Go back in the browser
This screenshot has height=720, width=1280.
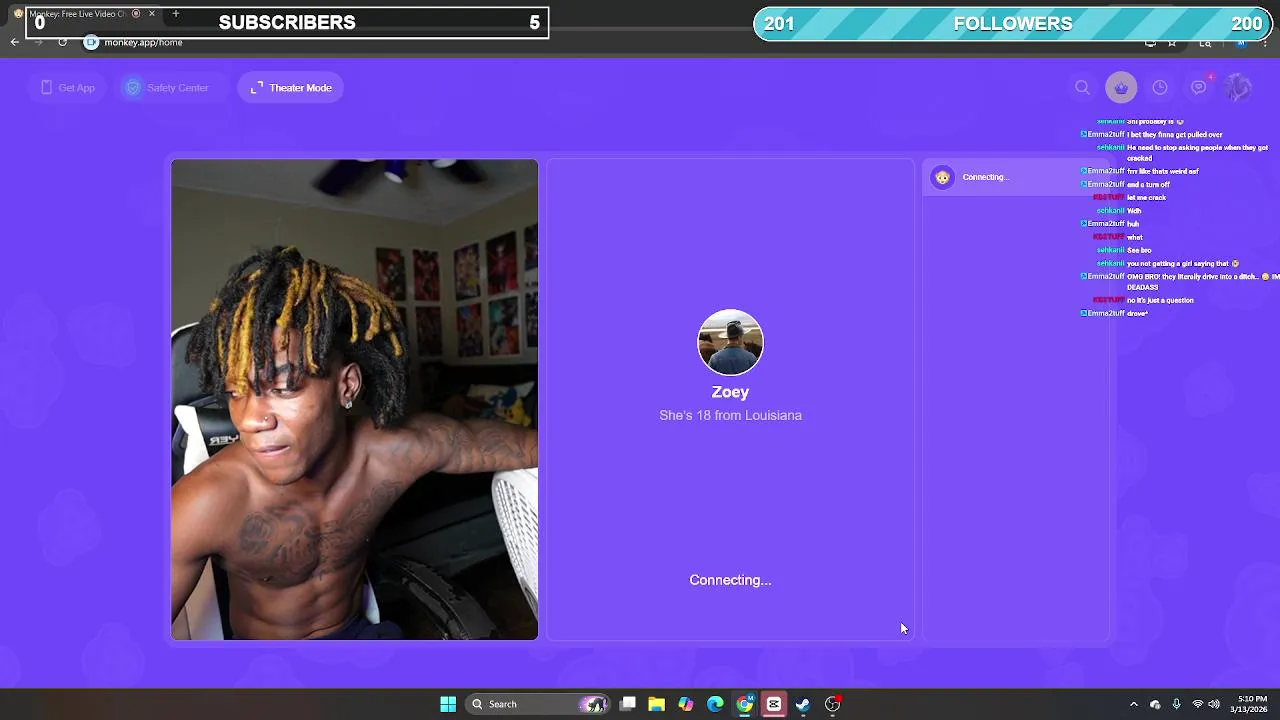click(14, 42)
